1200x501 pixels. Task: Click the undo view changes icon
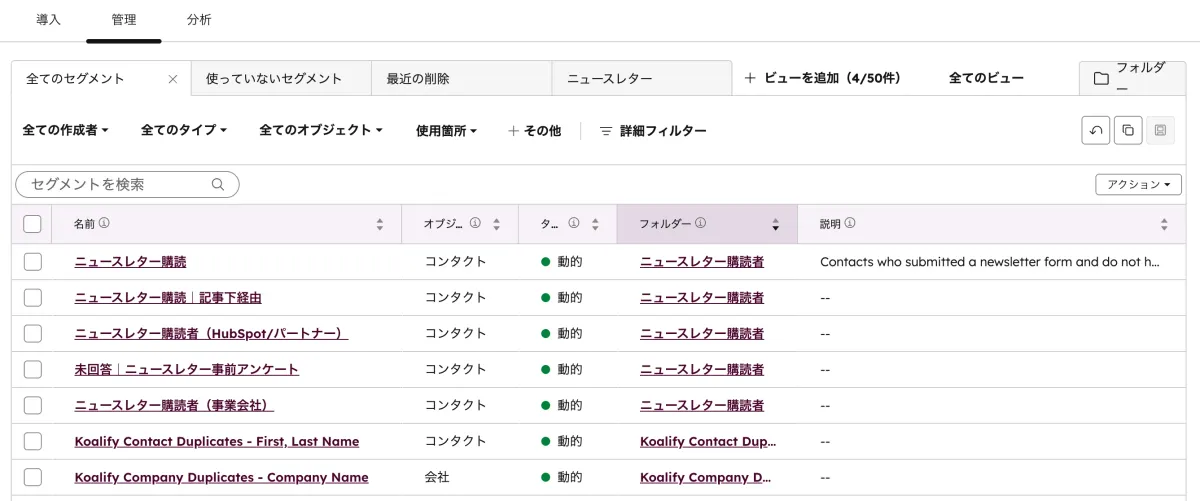coord(1095,130)
